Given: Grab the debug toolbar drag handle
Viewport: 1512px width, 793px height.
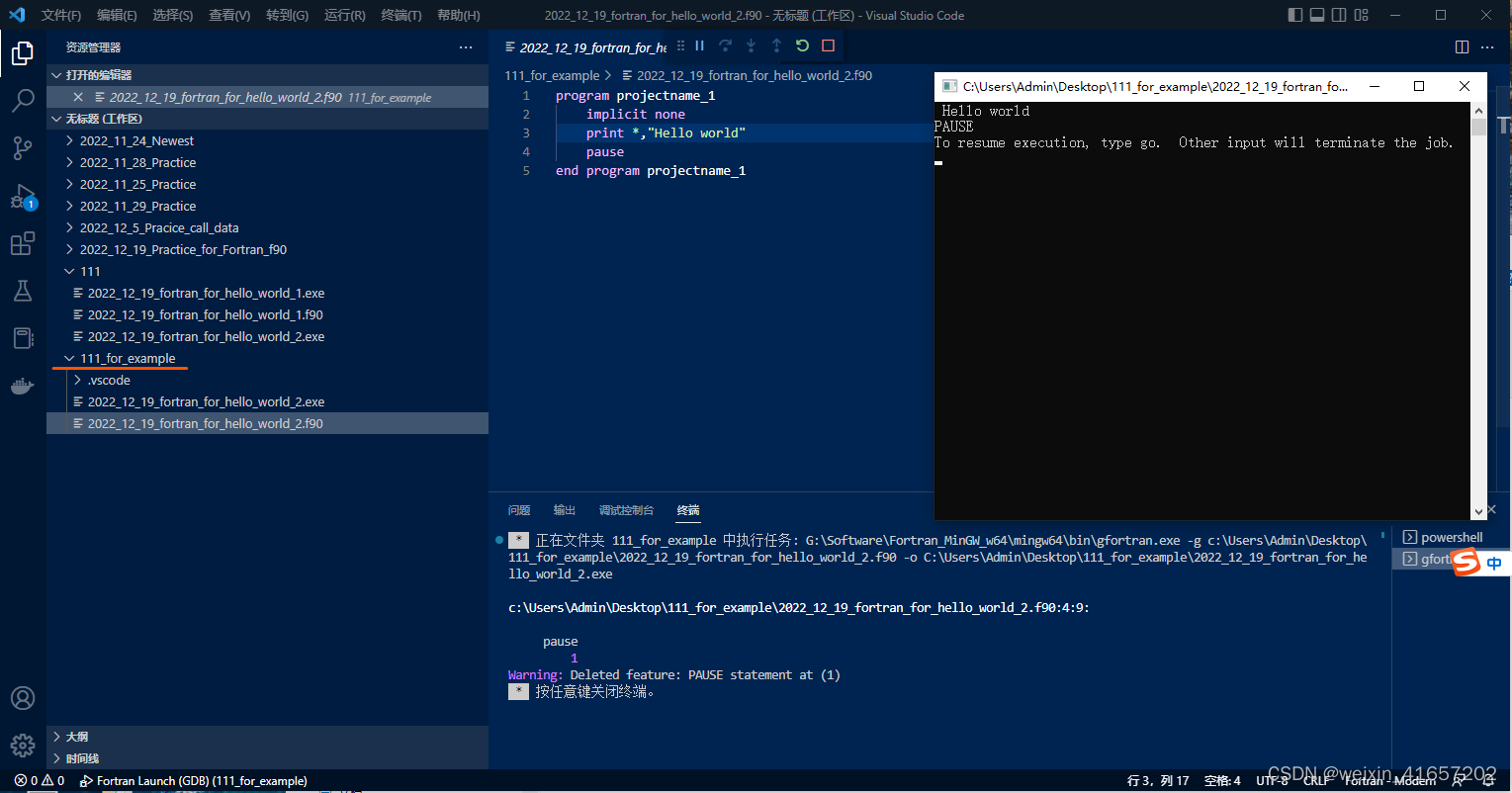Looking at the screenshot, I should click(680, 45).
